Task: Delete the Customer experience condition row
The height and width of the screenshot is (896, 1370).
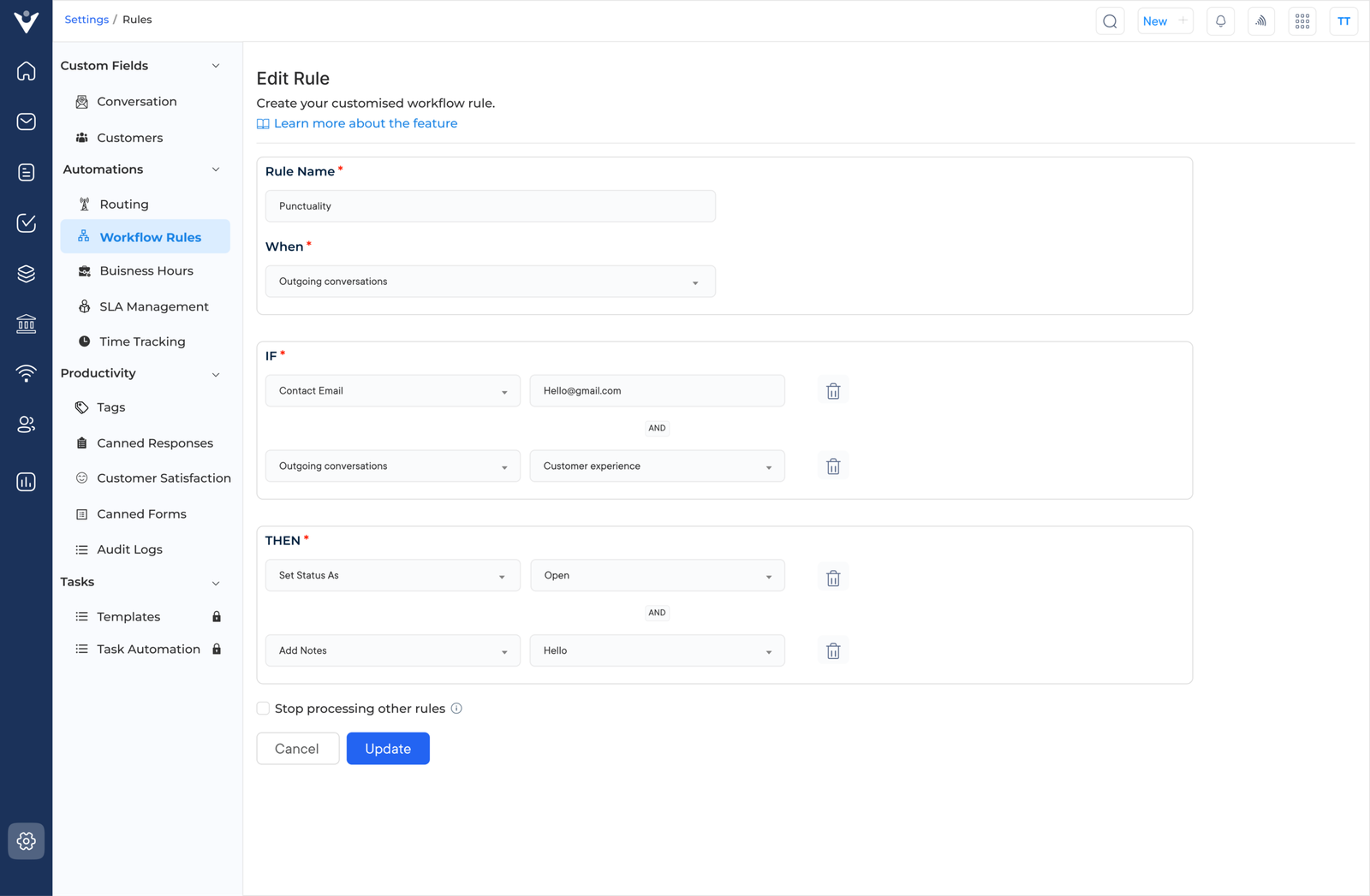Action: coord(833,466)
